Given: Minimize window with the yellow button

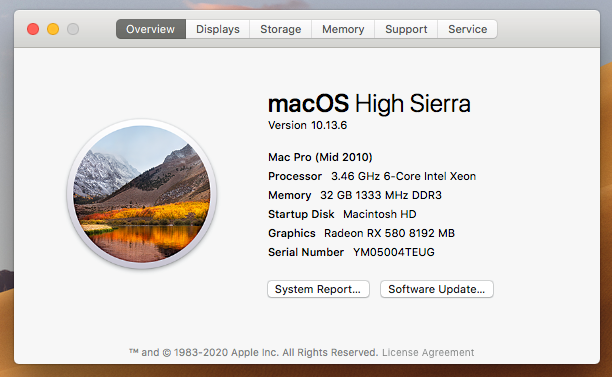Looking at the screenshot, I should click(53, 29).
